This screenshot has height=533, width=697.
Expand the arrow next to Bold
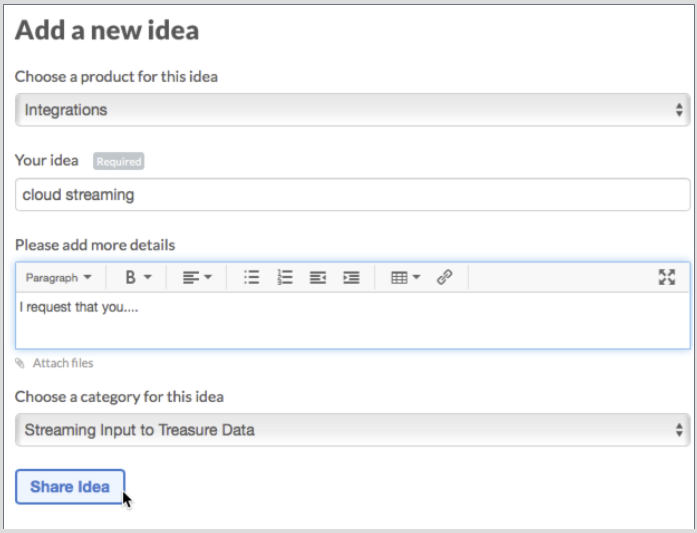pos(148,277)
